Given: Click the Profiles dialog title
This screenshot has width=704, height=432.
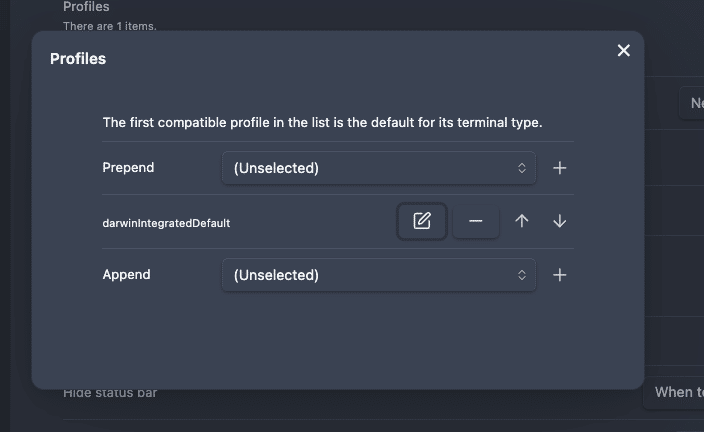Looking at the screenshot, I should (x=78, y=59).
